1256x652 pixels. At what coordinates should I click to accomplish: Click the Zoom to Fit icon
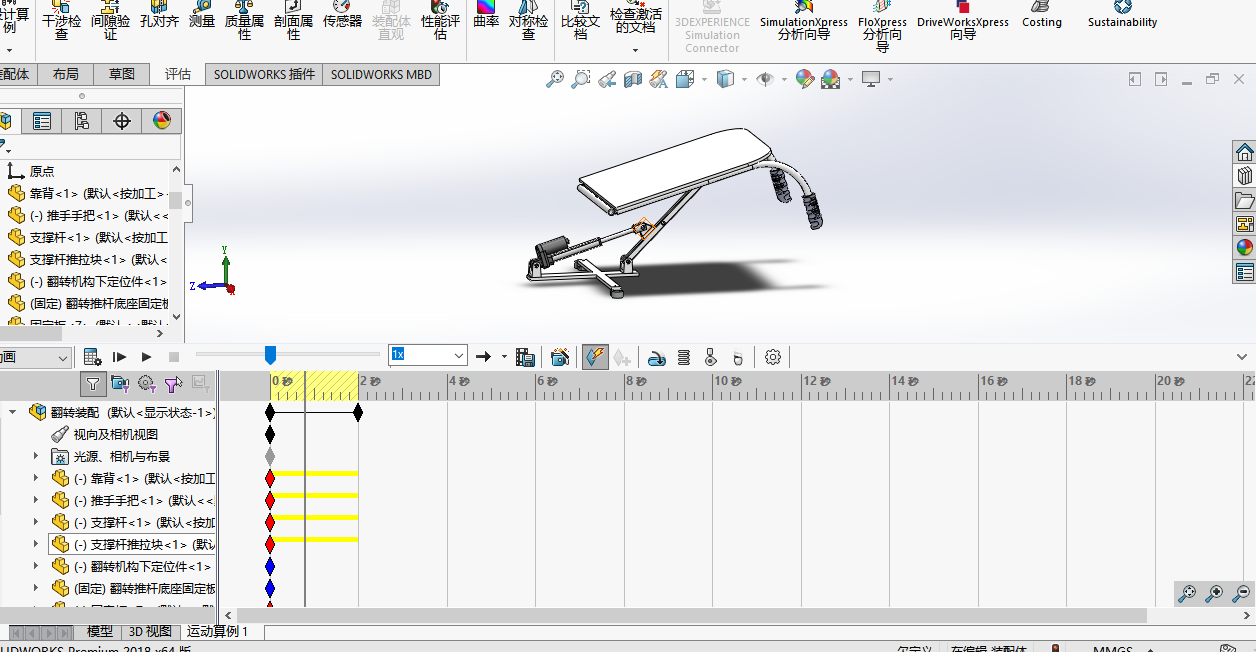[554, 79]
